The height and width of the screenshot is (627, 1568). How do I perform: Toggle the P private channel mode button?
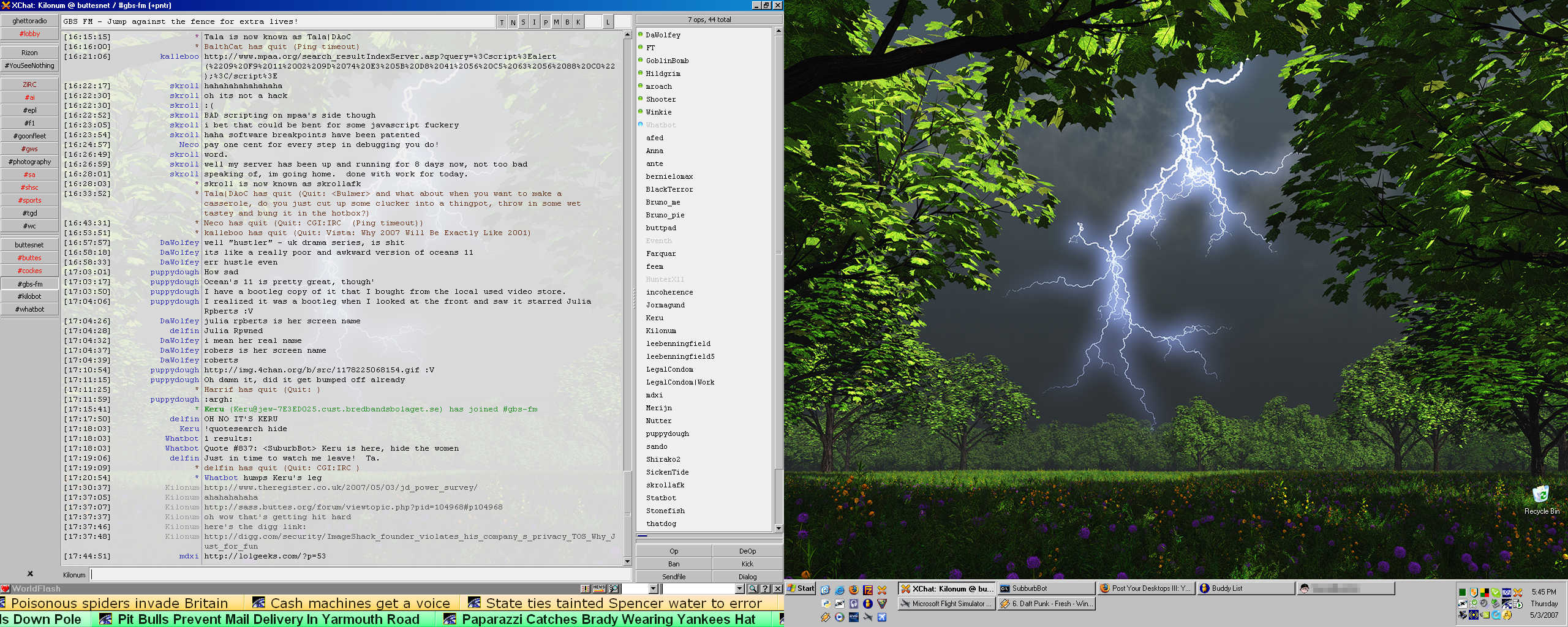(545, 22)
